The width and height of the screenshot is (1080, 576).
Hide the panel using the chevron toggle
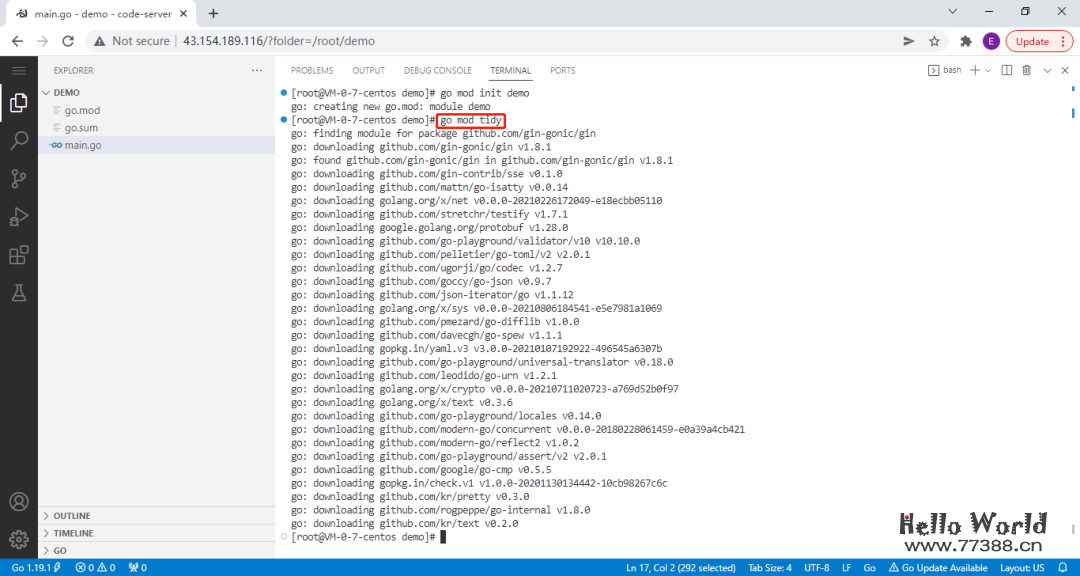(1048, 70)
